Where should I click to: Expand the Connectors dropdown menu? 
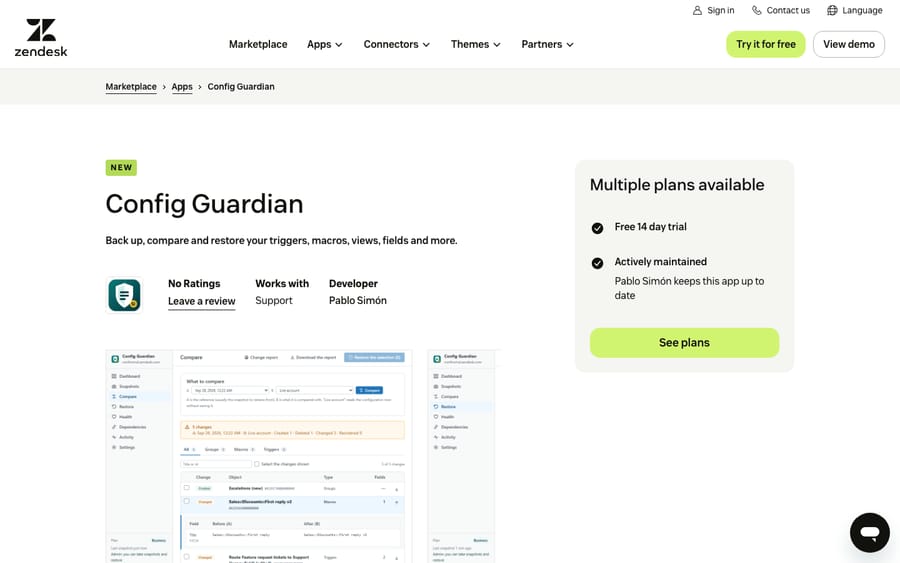[x=397, y=44]
